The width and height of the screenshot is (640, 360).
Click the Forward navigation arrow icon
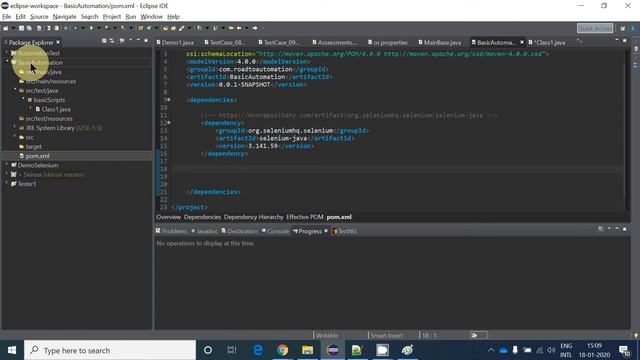pos(255,28)
